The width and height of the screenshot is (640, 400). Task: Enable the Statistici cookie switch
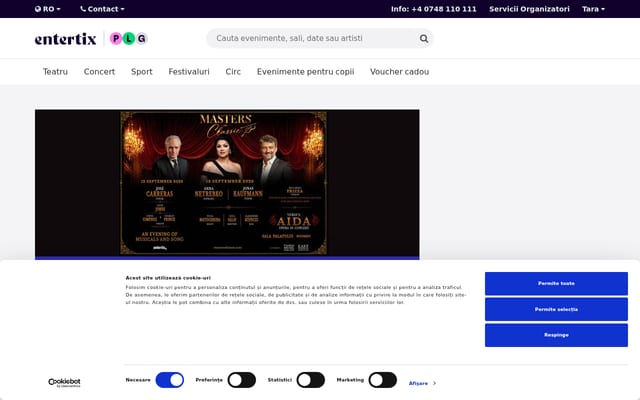[x=311, y=380]
